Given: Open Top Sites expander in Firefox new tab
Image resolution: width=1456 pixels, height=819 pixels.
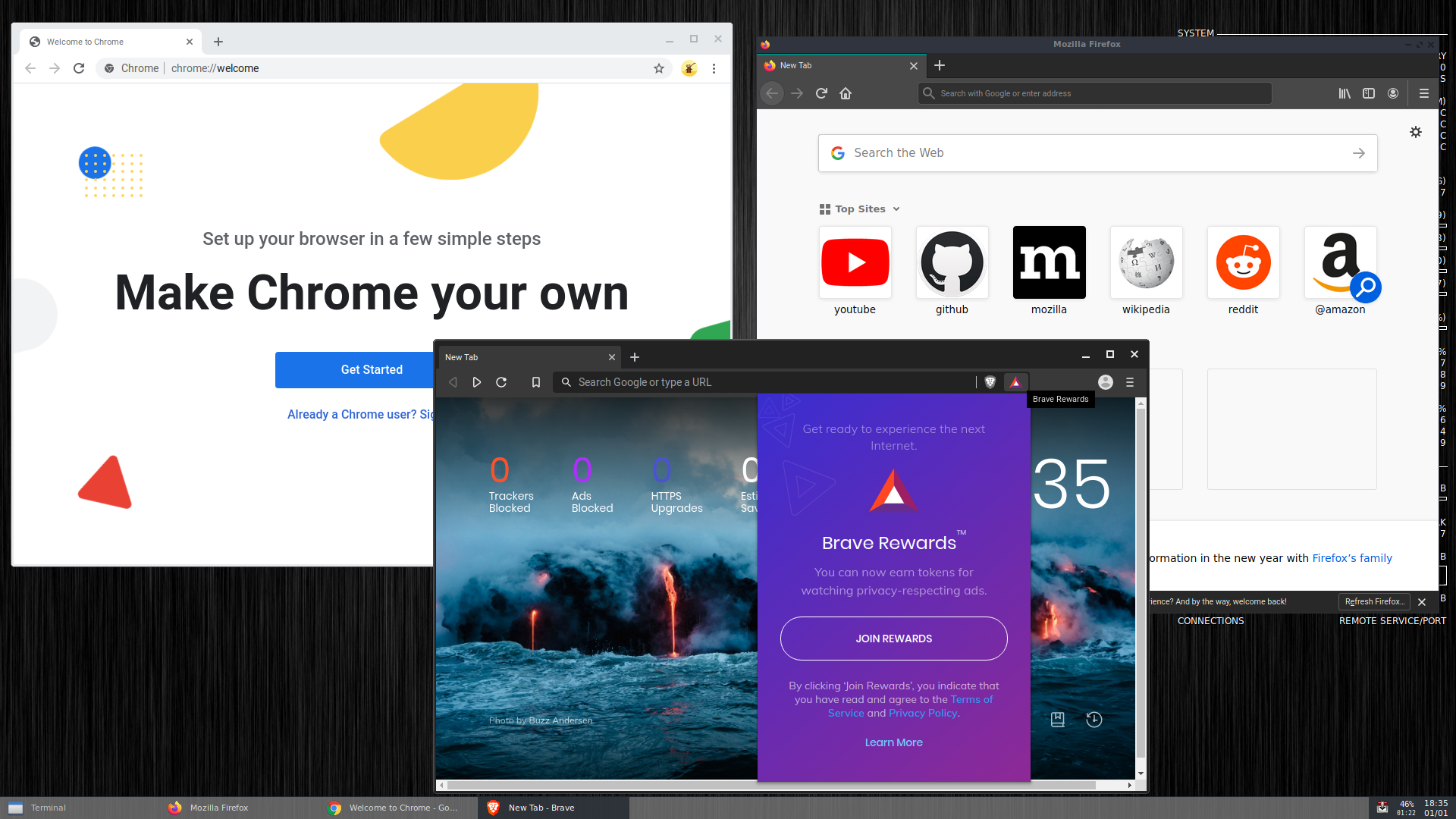Looking at the screenshot, I should click(897, 209).
